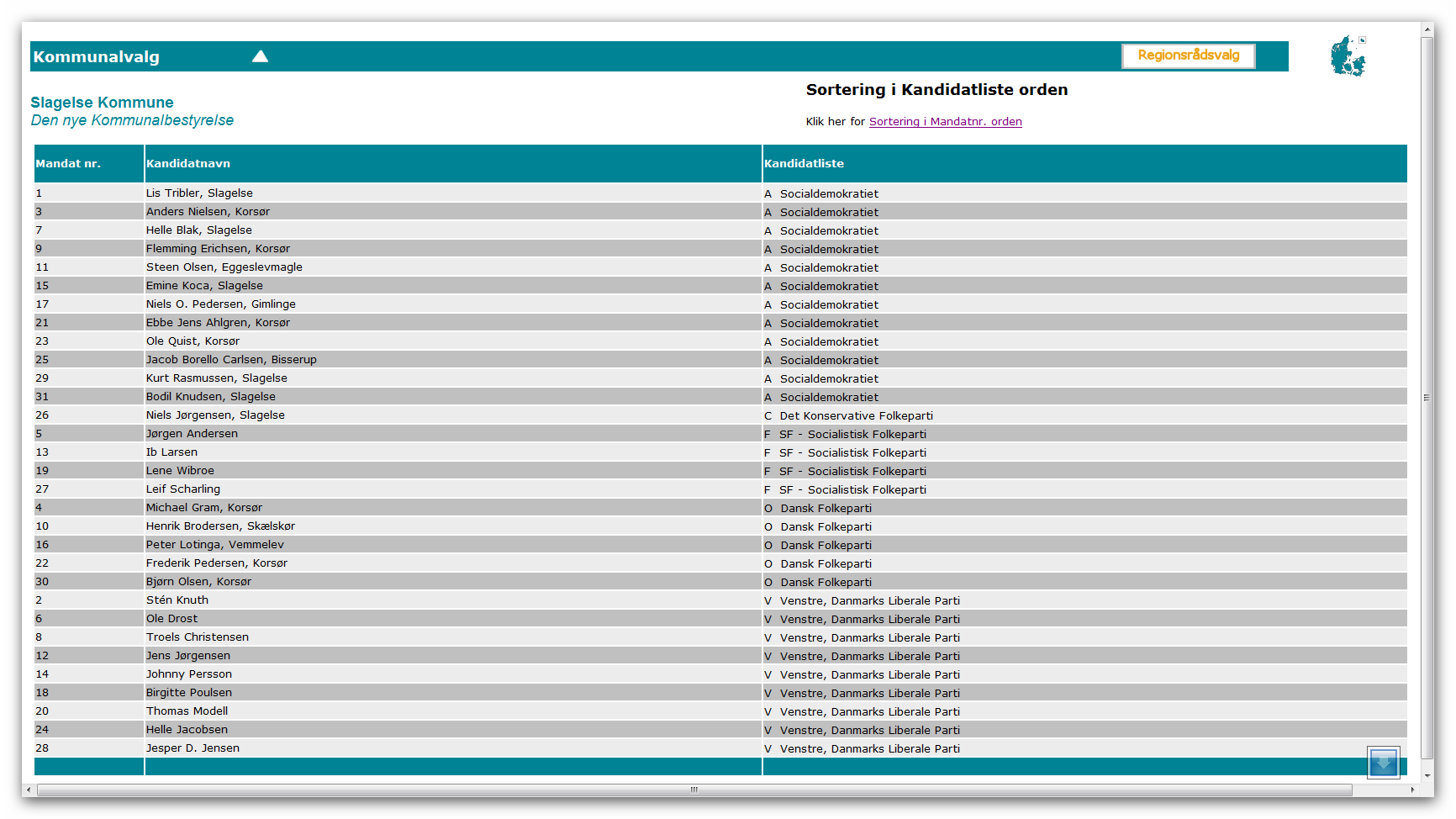Select the Kandidatliste column header
Image resolution: width=1456 pixels, height=819 pixels.
804,164
